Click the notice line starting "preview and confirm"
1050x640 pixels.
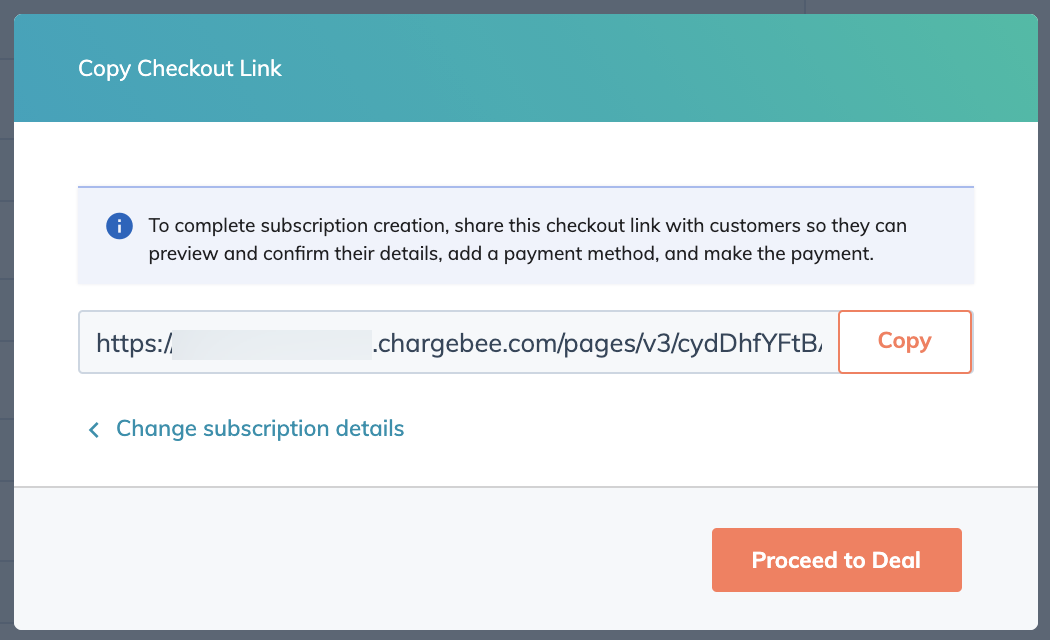point(511,254)
